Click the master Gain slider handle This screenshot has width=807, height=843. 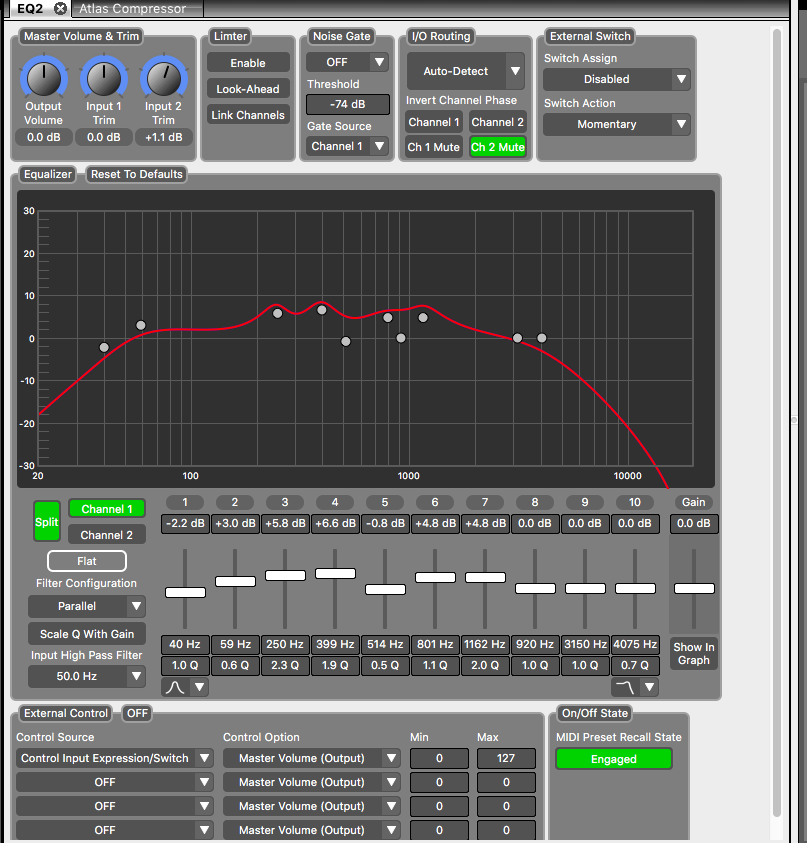pos(694,588)
